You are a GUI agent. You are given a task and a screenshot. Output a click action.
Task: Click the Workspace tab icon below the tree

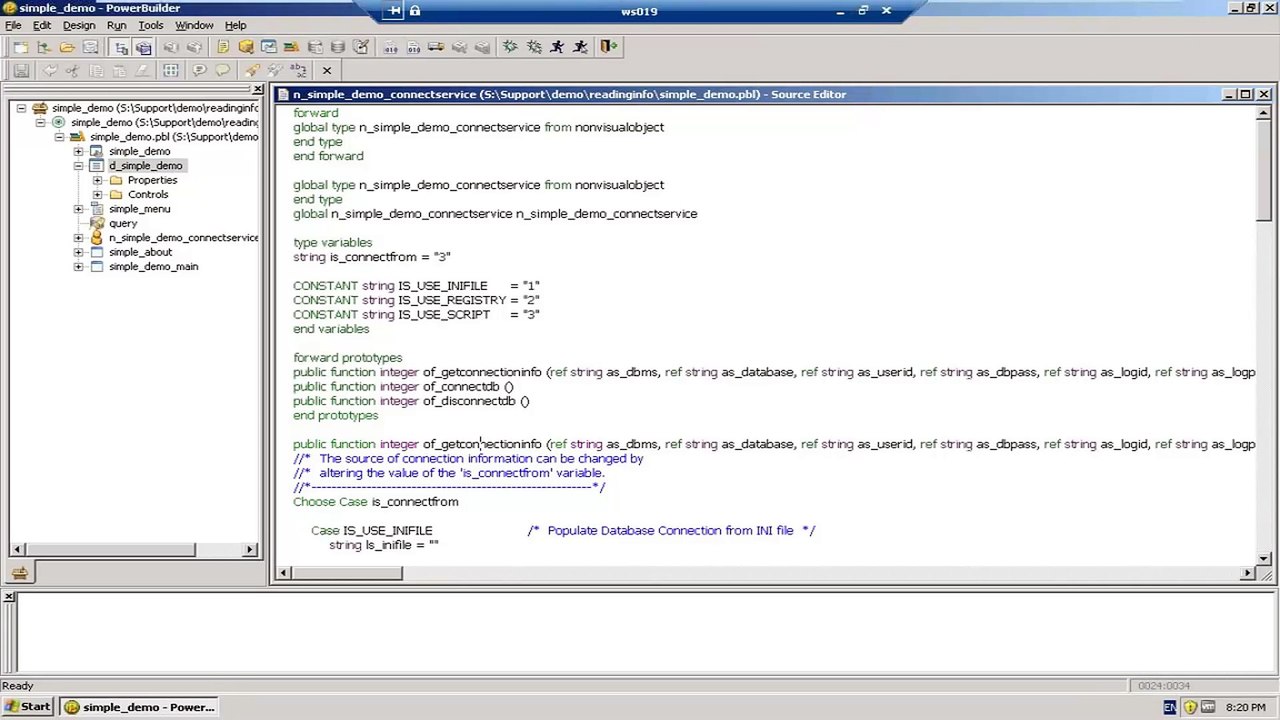click(19, 573)
